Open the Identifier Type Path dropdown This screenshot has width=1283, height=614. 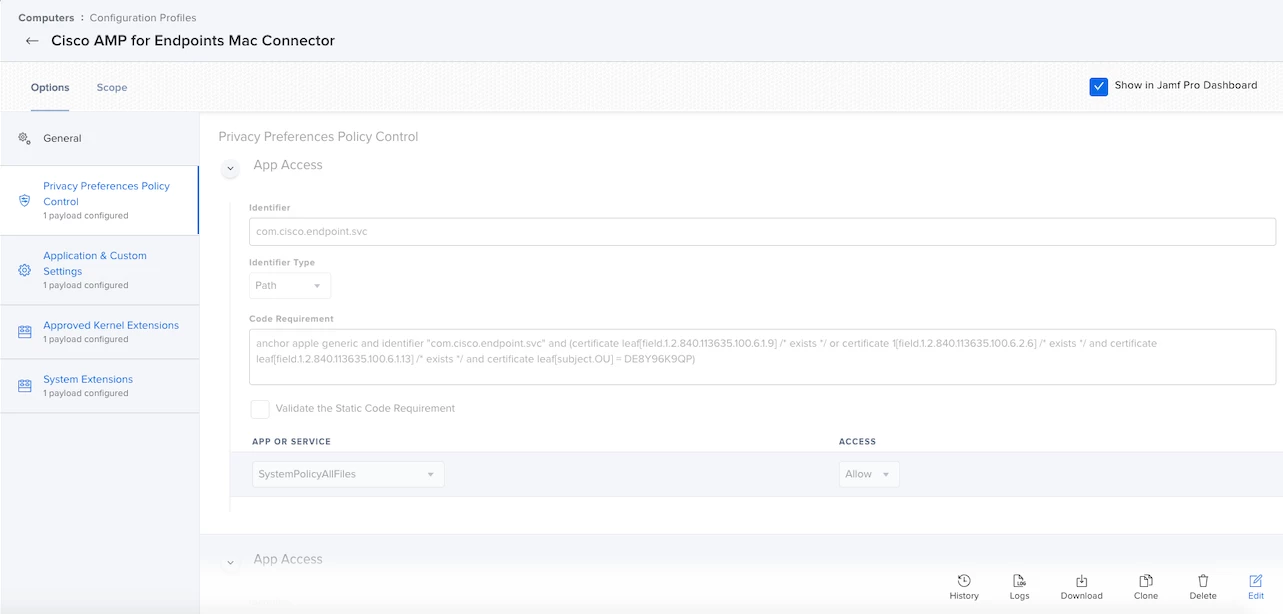290,285
